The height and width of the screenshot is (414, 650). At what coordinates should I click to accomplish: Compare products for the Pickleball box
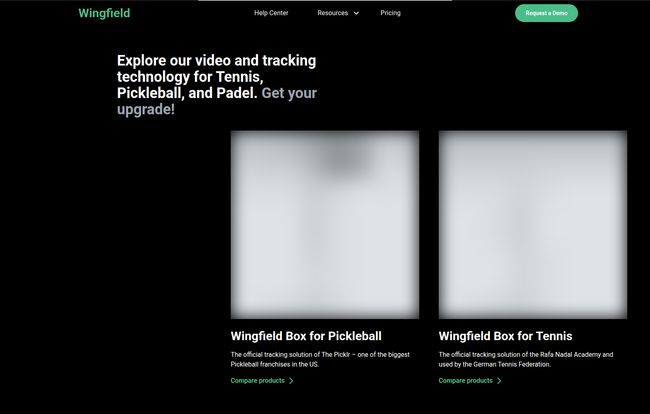[x=257, y=381]
